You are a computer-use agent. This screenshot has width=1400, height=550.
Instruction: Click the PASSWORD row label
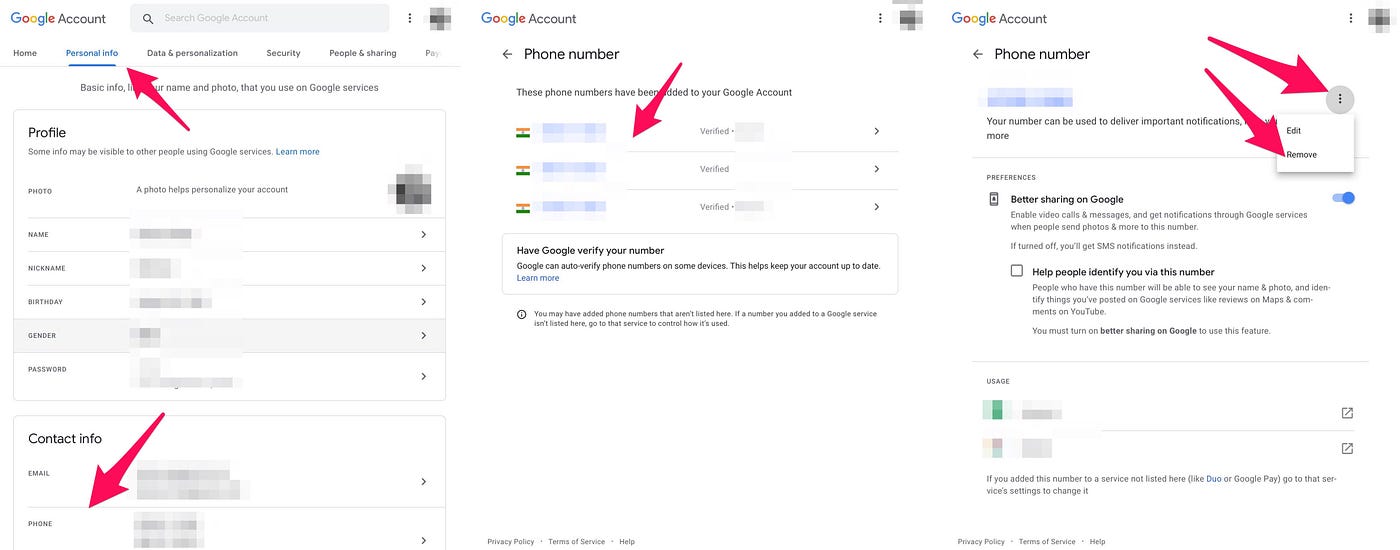tap(47, 369)
